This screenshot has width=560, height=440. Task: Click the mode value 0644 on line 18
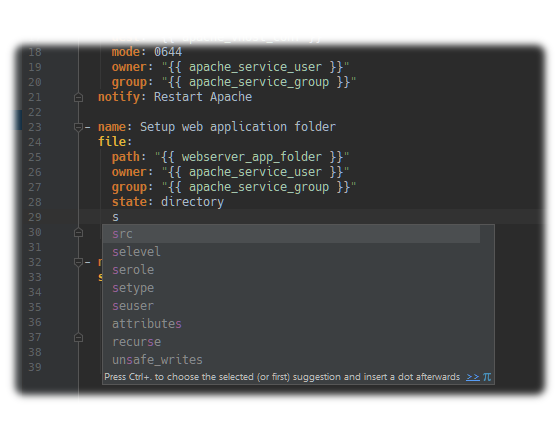pos(168,52)
